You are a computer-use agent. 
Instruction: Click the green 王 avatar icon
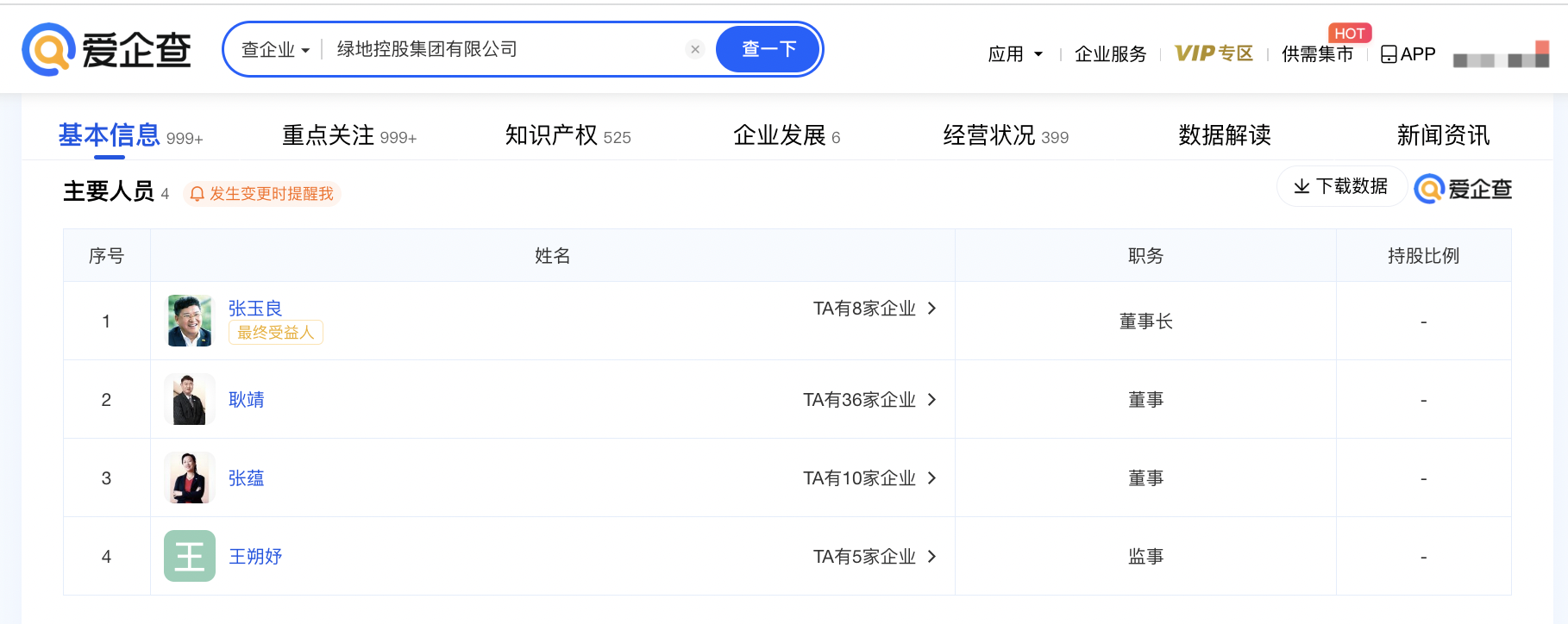[x=190, y=556]
